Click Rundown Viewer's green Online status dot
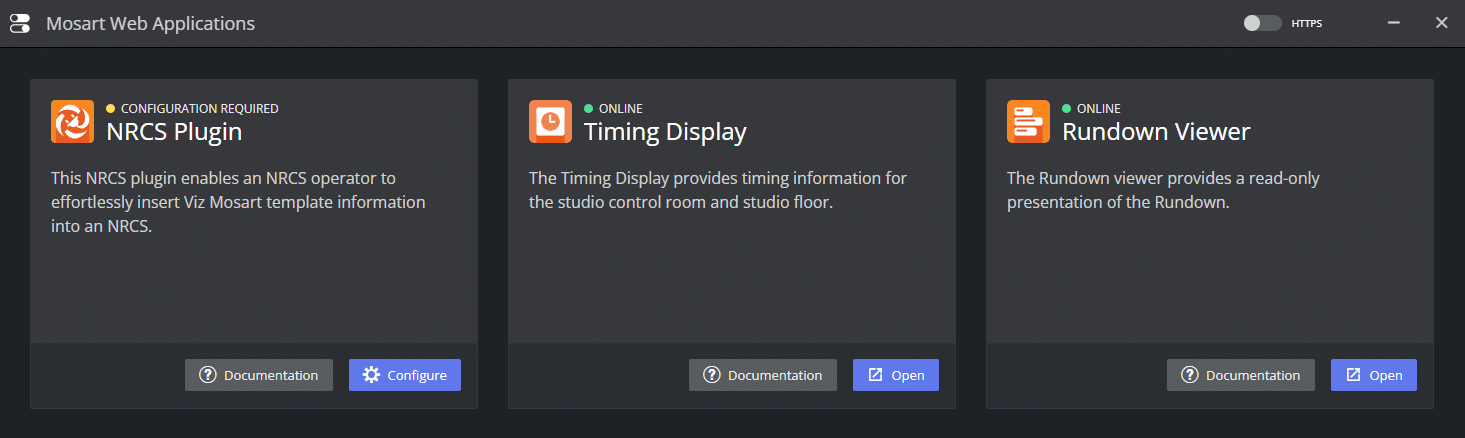 click(x=1067, y=109)
